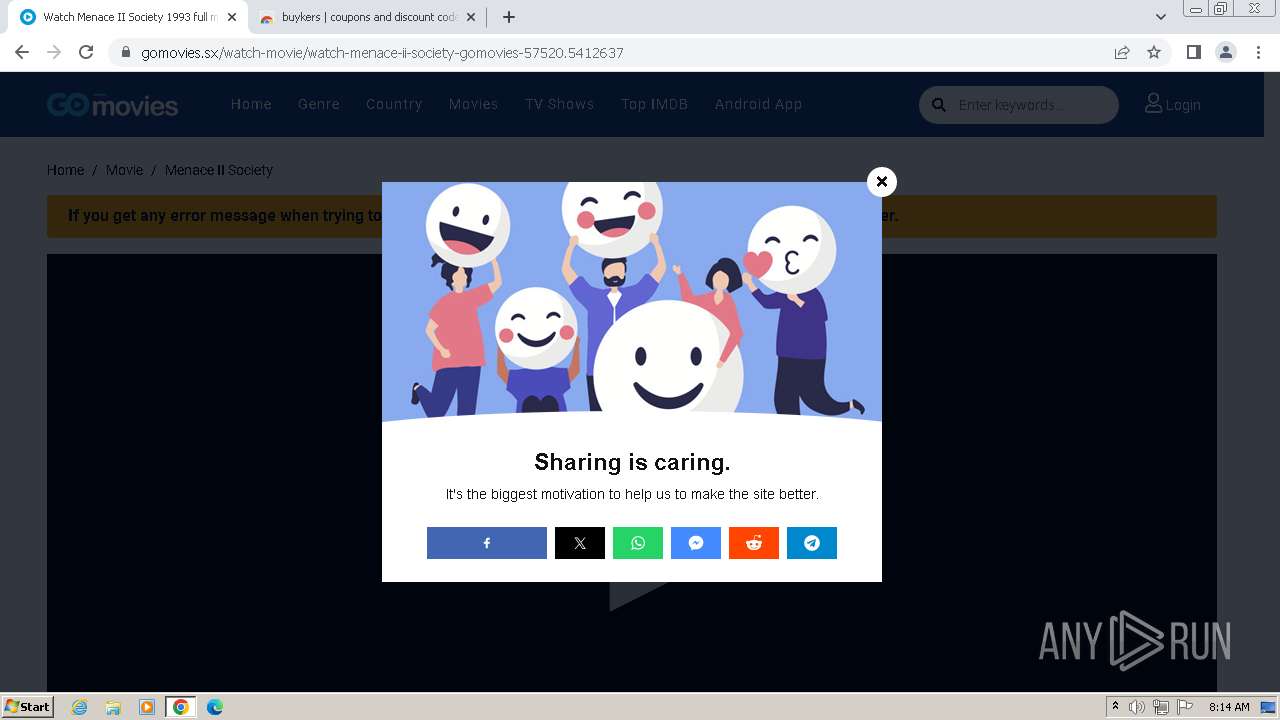Screen dimensions: 1280x720
Task: Share on Facebook from the popup
Action: (487, 543)
